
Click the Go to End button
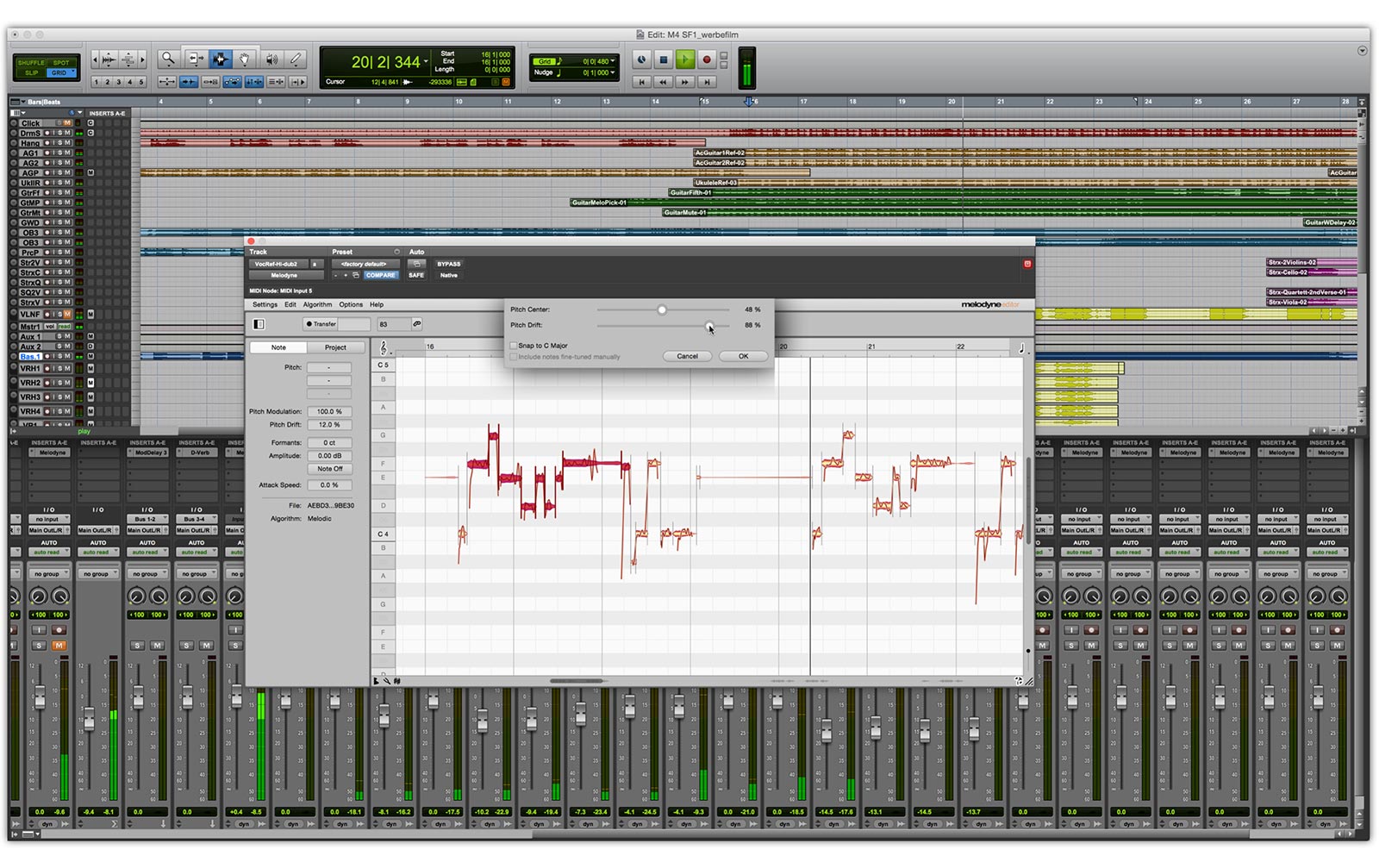click(x=707, y=82)
